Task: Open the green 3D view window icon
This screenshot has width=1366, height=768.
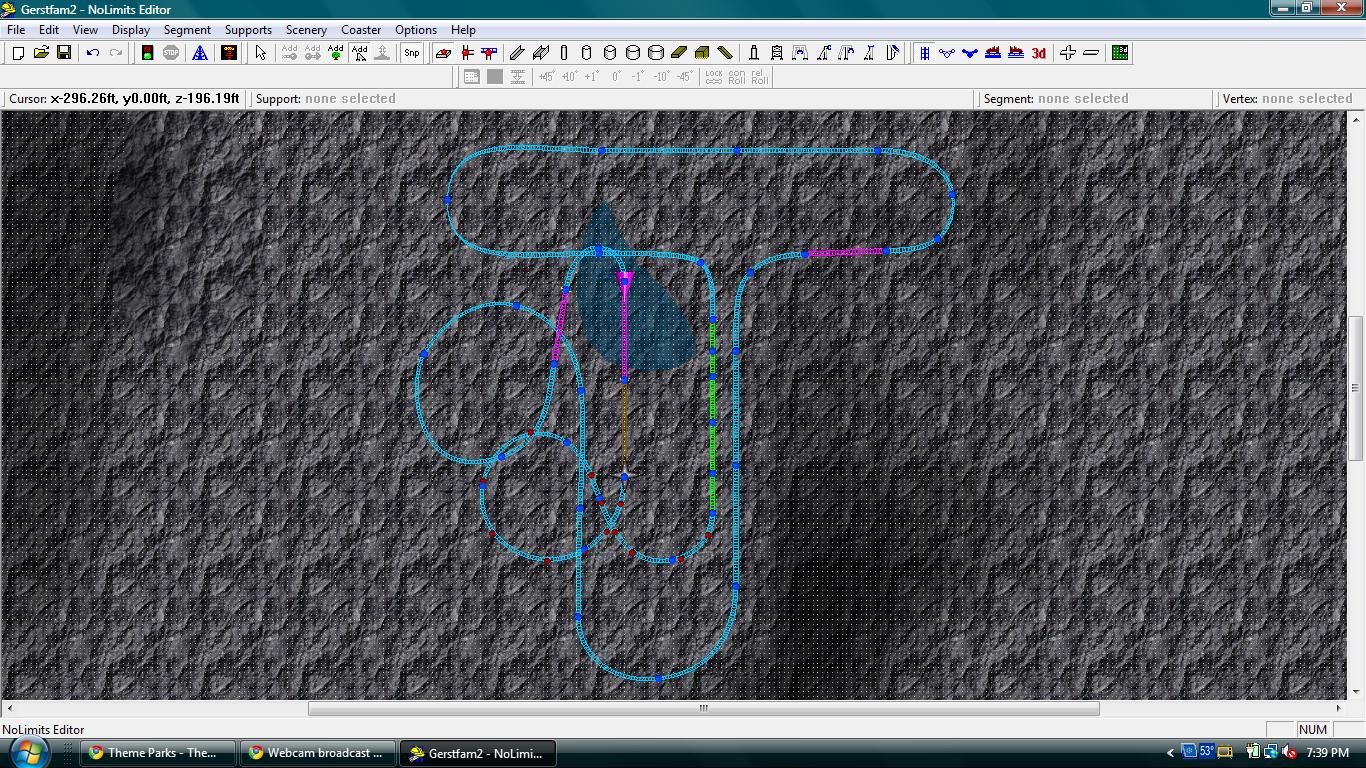Action: pos(1120,53)
